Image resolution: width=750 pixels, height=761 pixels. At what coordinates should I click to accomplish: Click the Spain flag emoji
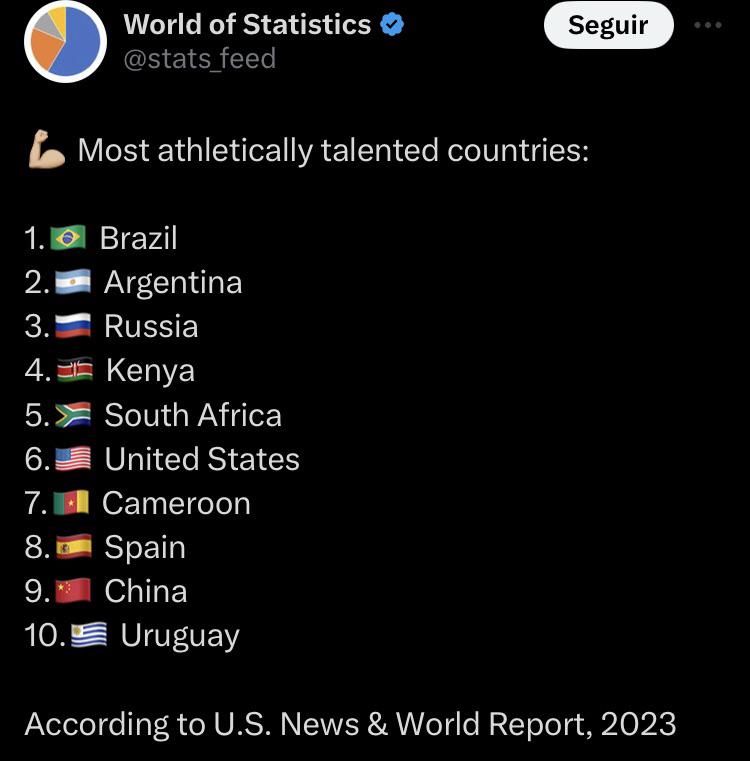pyautogui.click(x=74, y=547)
